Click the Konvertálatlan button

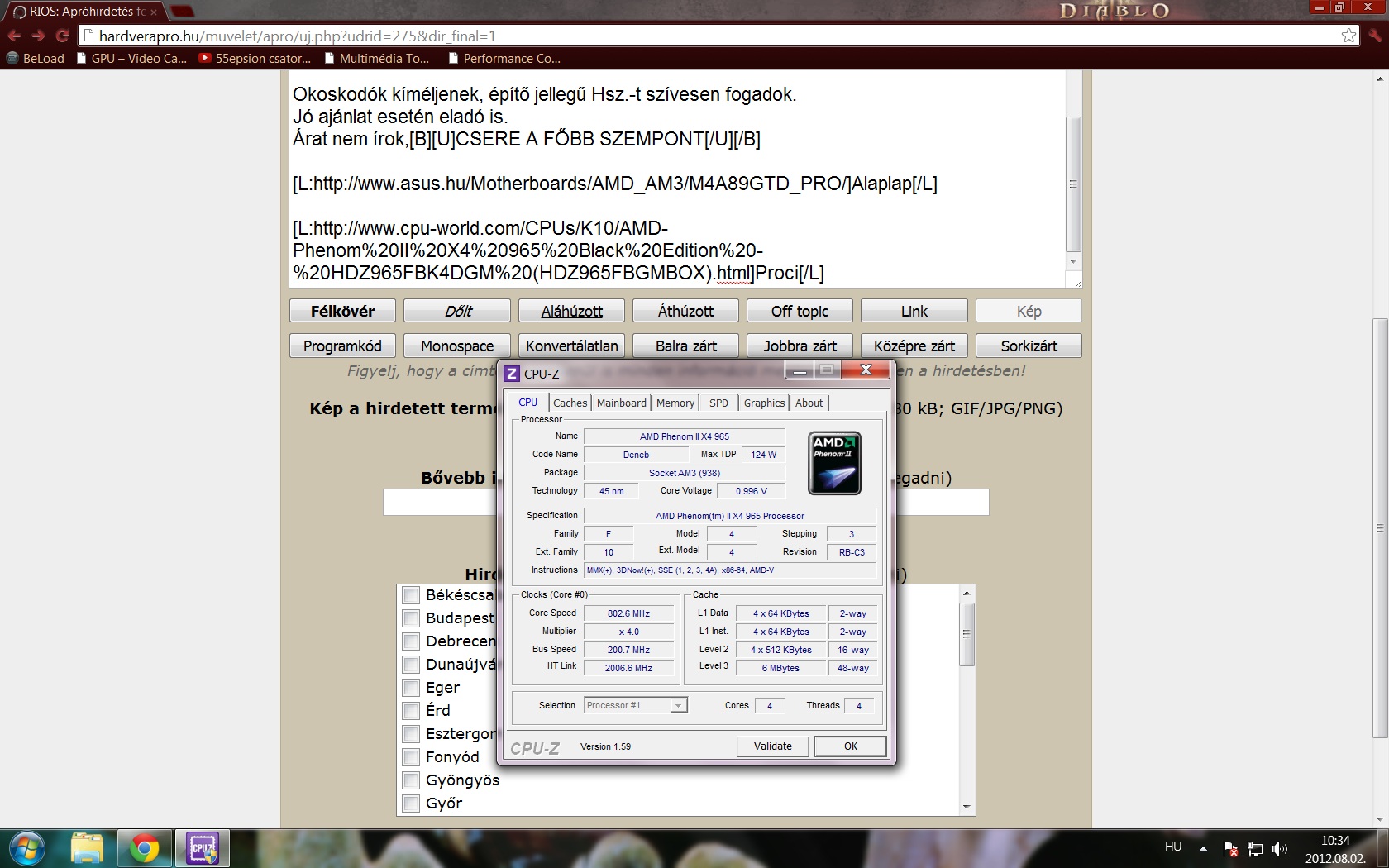point(571,346)
